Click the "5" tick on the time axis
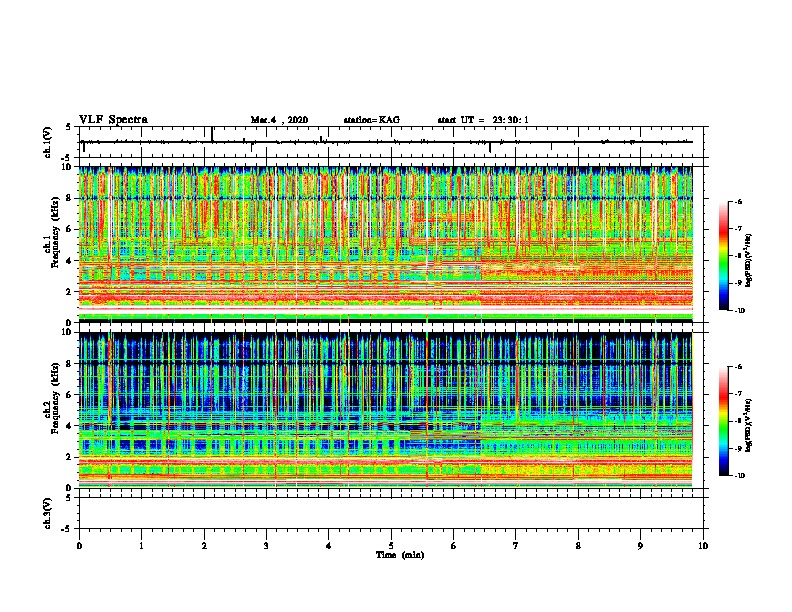 click(x=391, y=546)
